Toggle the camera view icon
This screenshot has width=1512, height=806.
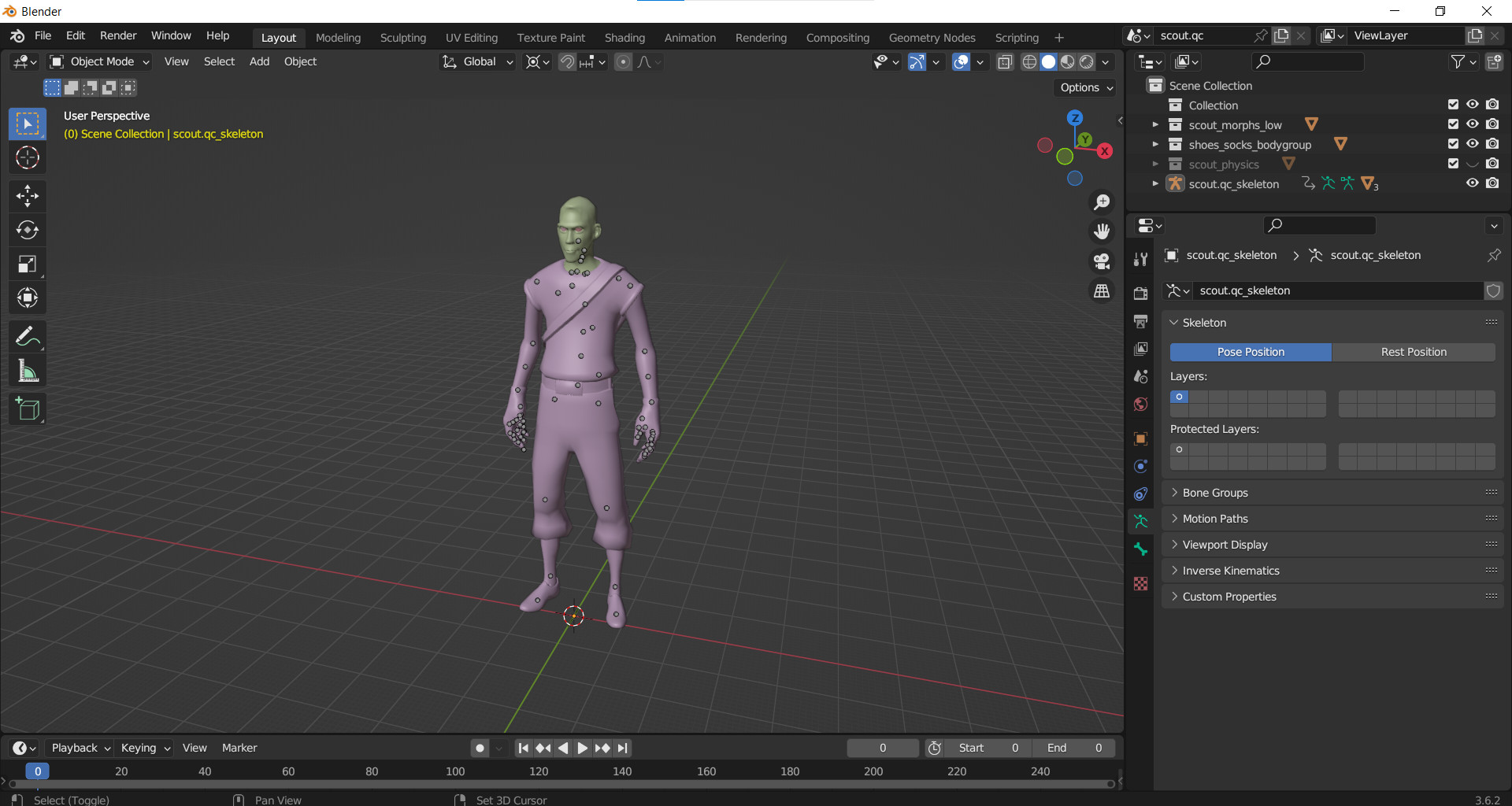(1102, 261)
